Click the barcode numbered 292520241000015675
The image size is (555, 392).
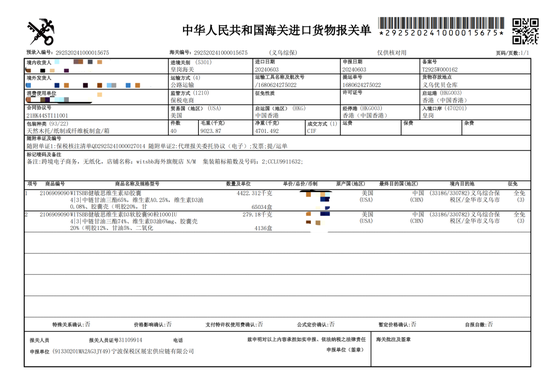tap(441, 27)
